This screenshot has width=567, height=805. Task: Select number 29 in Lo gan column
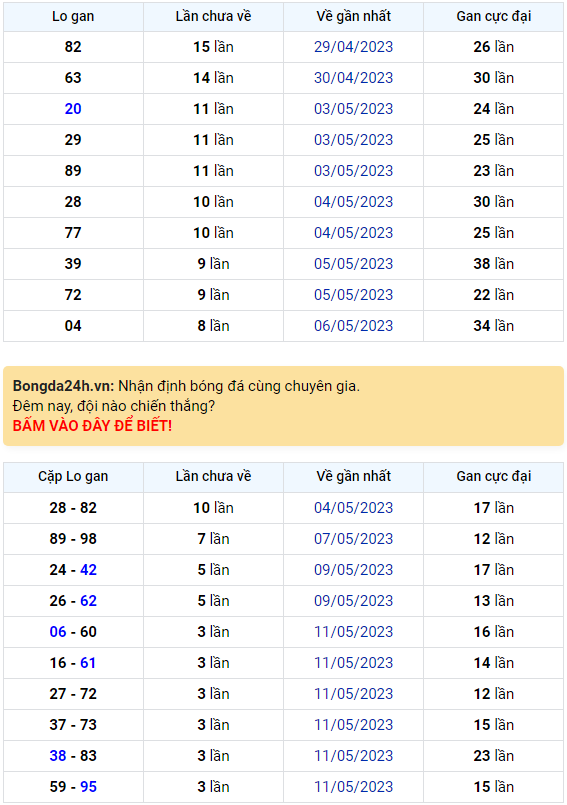pyautogui.click(x=73, y=140)
